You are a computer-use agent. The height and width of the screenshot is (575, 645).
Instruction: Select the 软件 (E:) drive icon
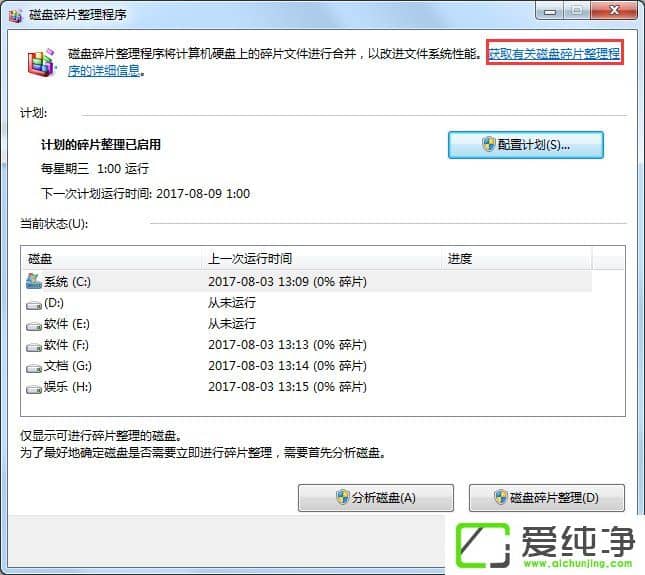coord(34,326)
